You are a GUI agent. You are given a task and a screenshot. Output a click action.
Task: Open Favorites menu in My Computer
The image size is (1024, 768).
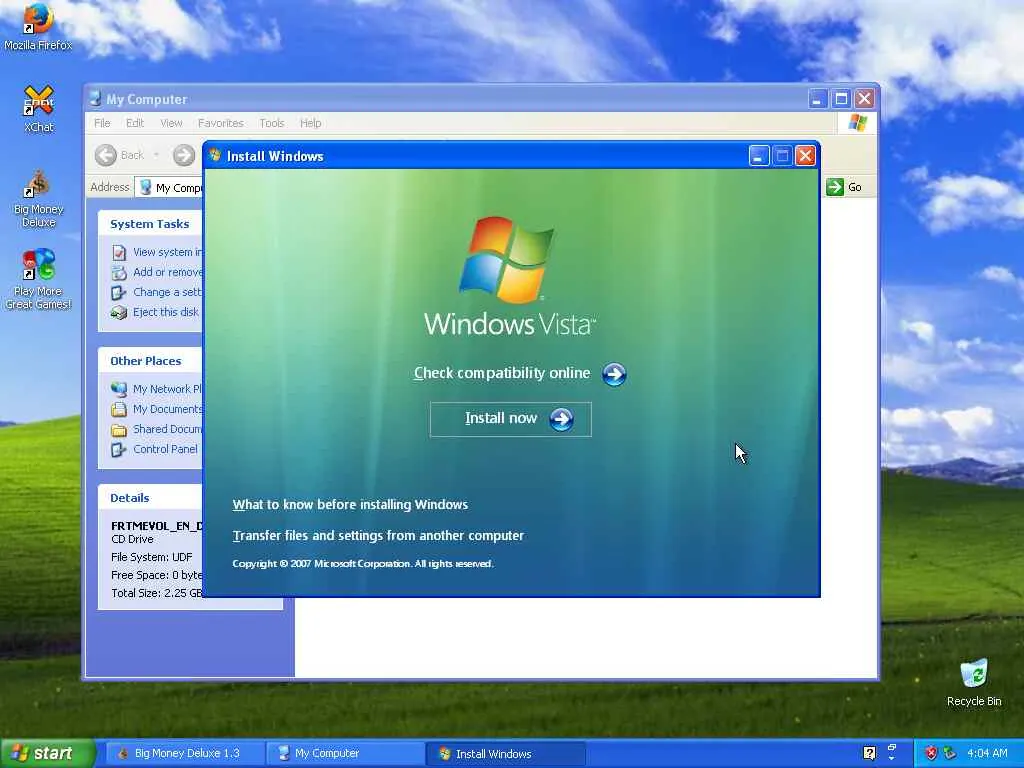coord(221,123)
